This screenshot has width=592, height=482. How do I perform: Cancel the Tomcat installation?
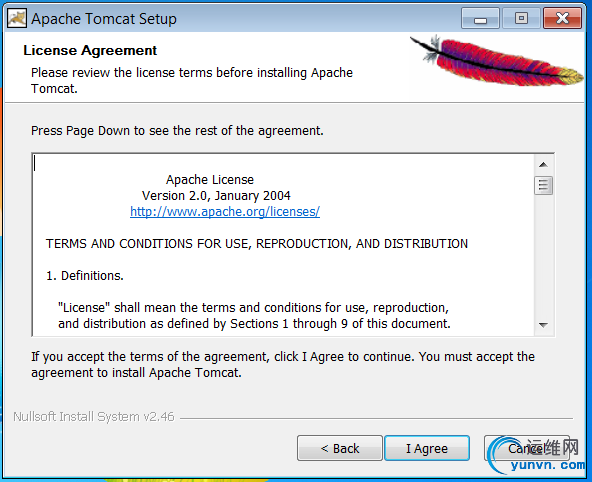point(527,448)
